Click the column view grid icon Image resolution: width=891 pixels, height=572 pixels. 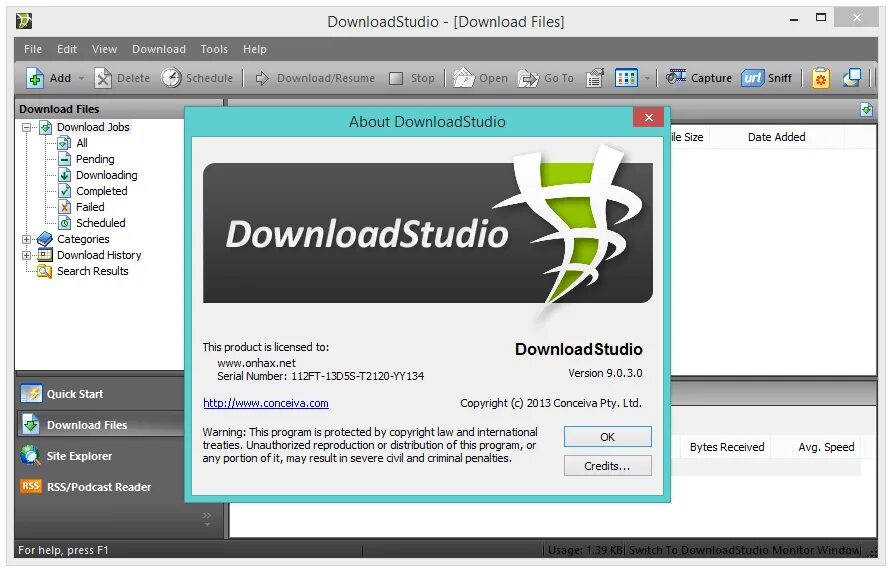(x=626, y=78)
